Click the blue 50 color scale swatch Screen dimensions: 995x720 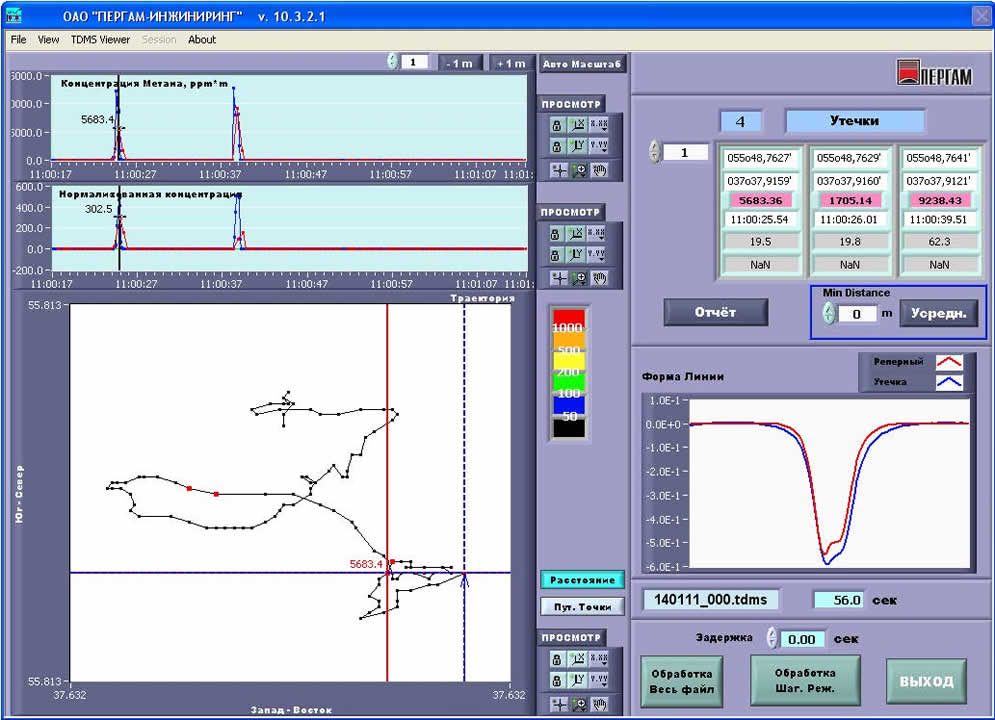click(x=569, y=407)
